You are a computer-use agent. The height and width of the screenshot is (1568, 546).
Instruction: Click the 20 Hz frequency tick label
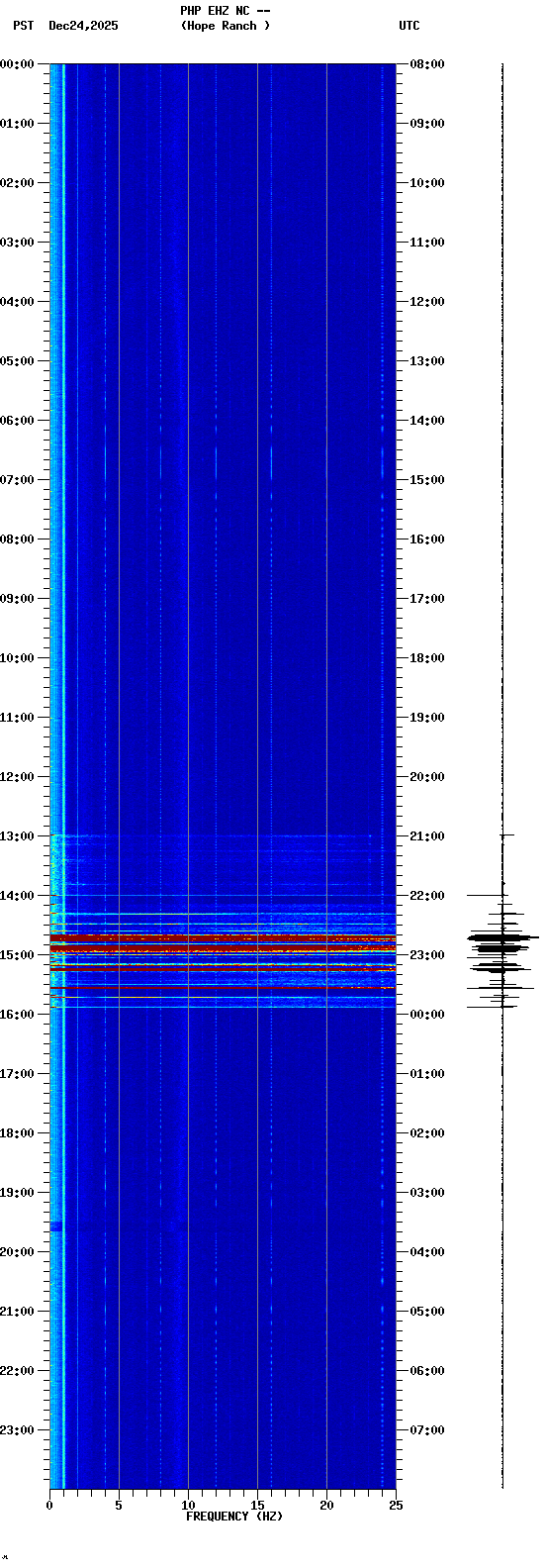(x=326, y=1506)
